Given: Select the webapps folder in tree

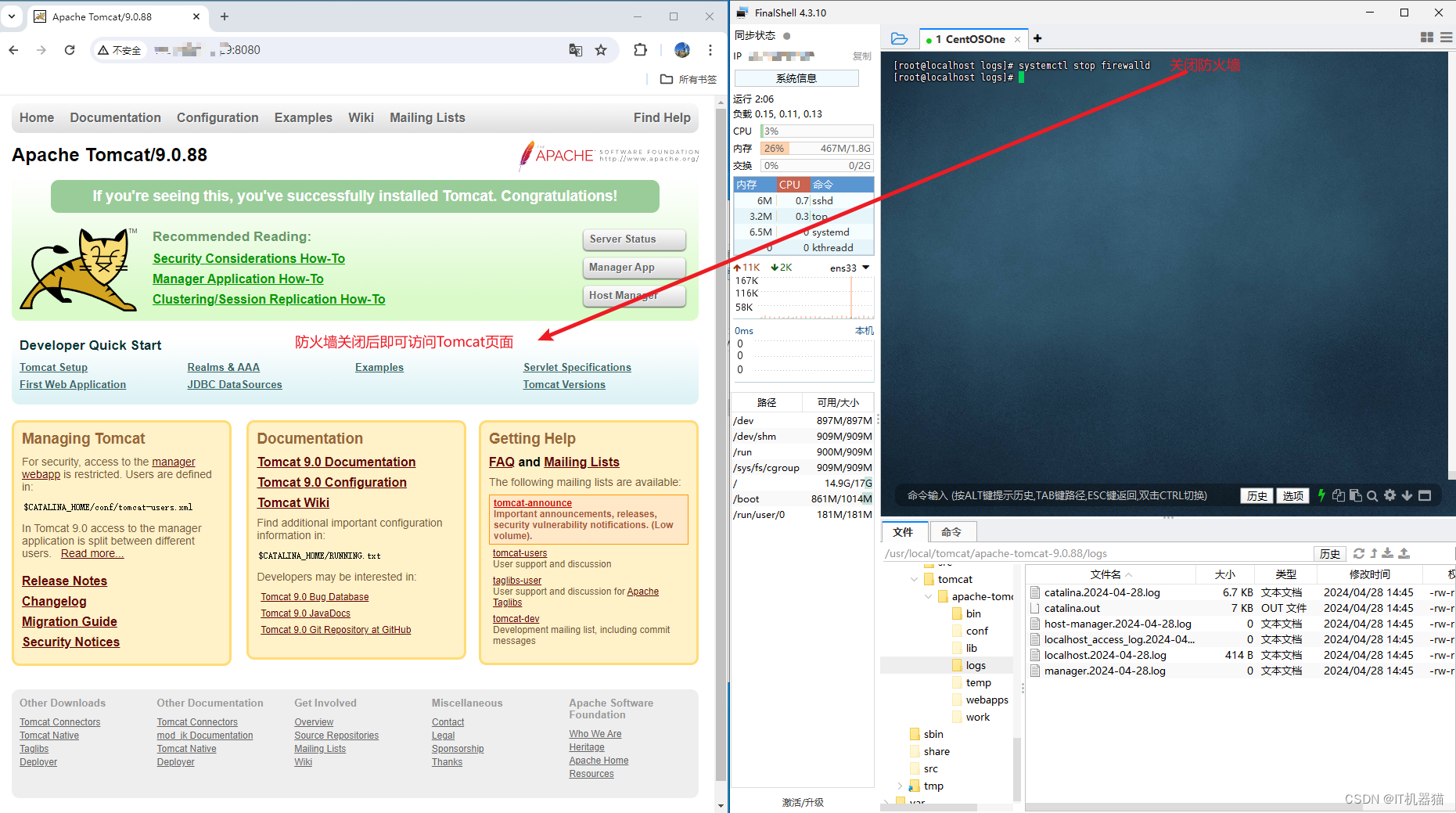Looking at the screenshot, I should coord(987,700).
